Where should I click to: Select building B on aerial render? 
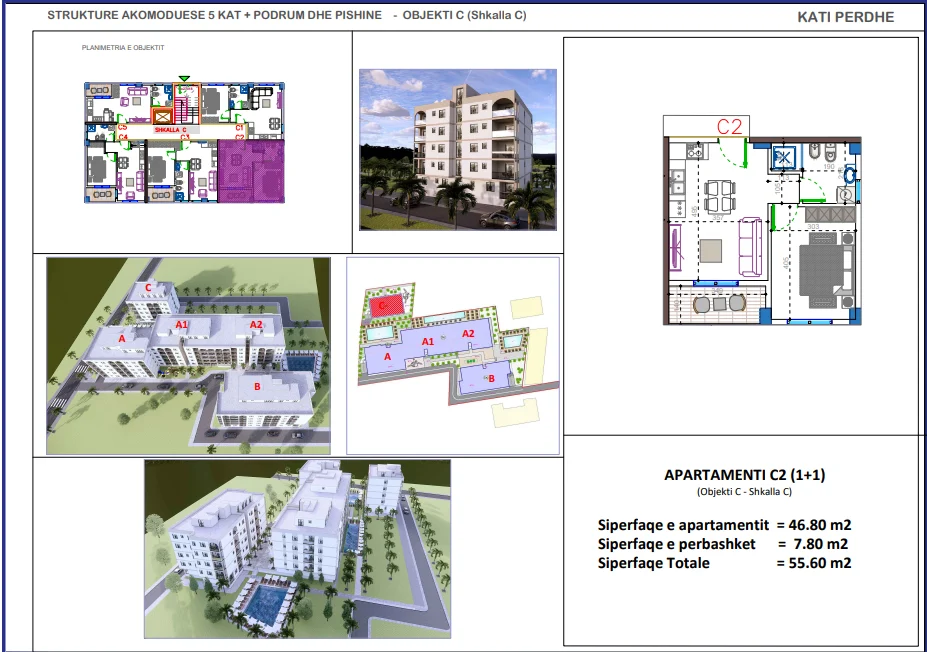257,387
